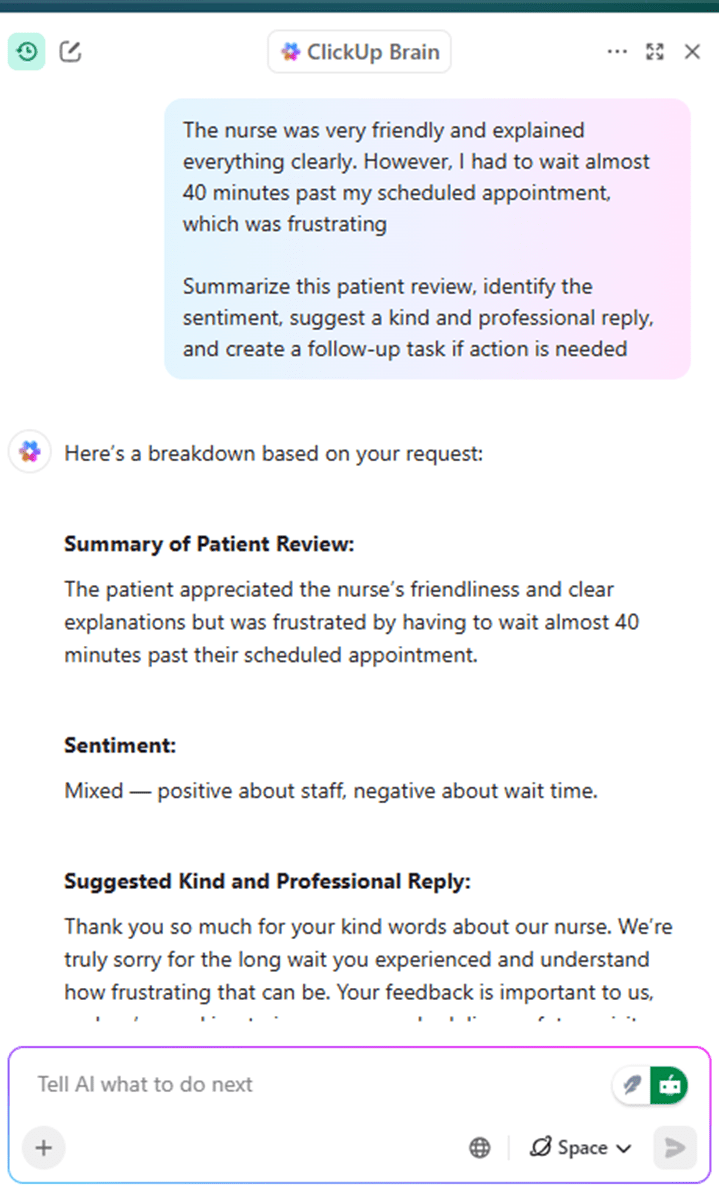The height and width of the screenshot is (1204, 719).
Task: Expand the ClickUp Brain model picker
Action: pyautogui.click(x=358, y=51)
